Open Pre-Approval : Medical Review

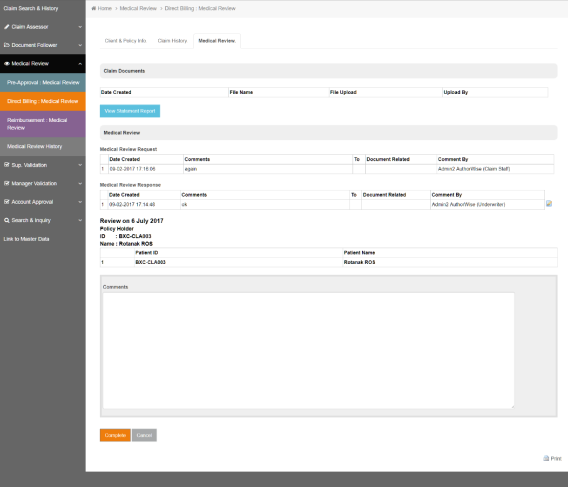pyautogui.click(x=43, y=83)
